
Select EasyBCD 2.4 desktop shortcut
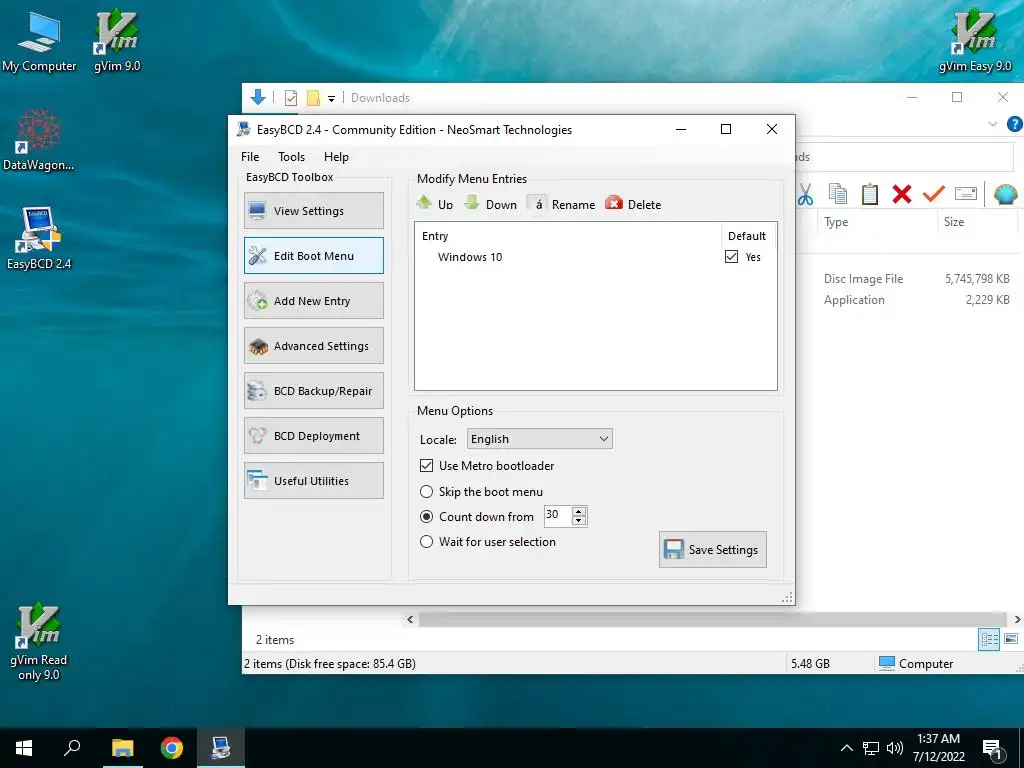coord(39,238)
